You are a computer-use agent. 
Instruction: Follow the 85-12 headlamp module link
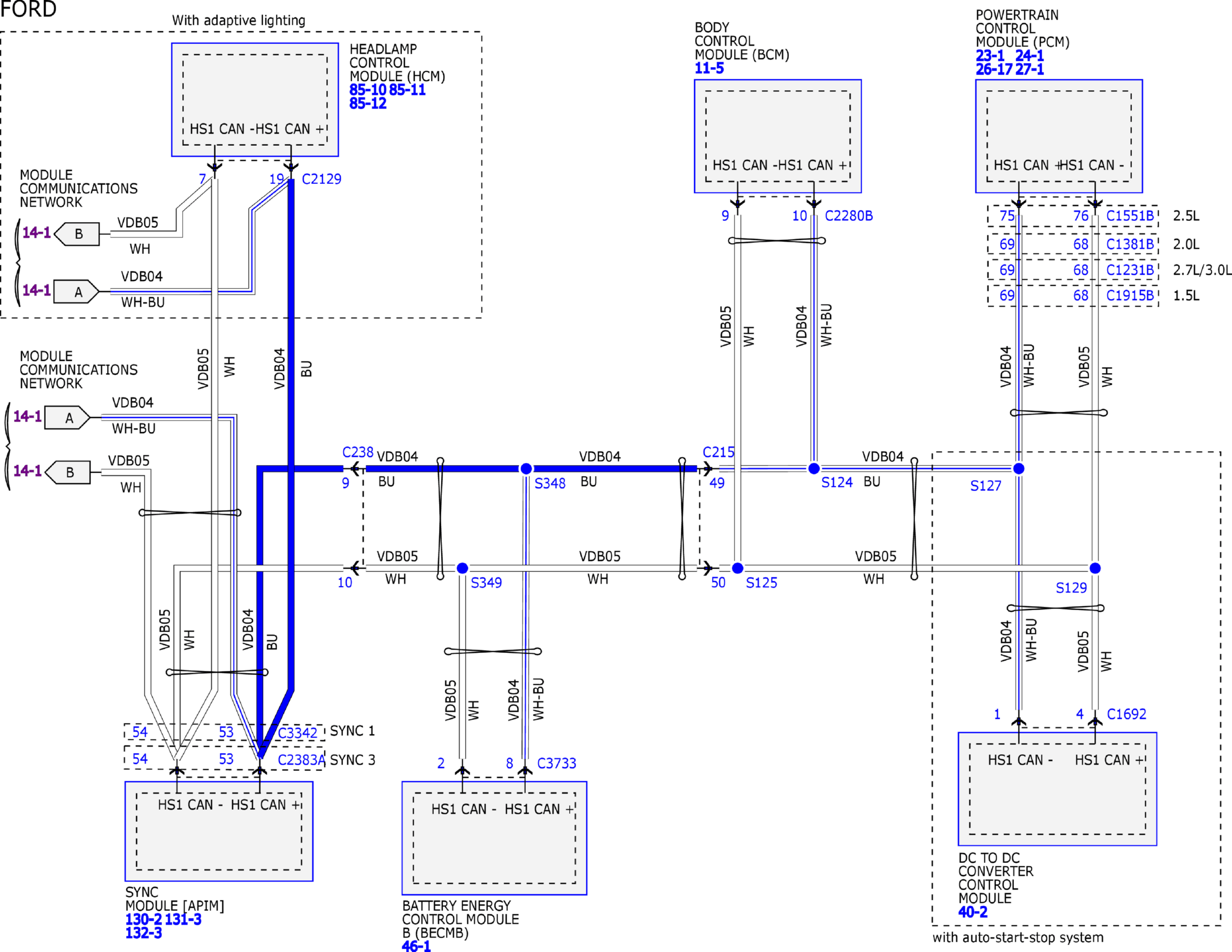(x=368, y=104)
